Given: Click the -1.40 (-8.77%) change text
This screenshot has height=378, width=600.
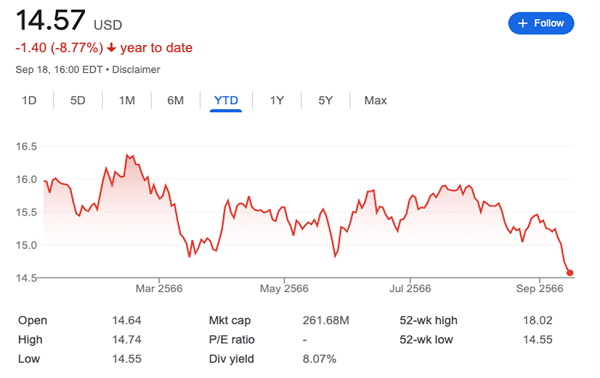Looking at the screenshot, I should (x=59, y=48).
